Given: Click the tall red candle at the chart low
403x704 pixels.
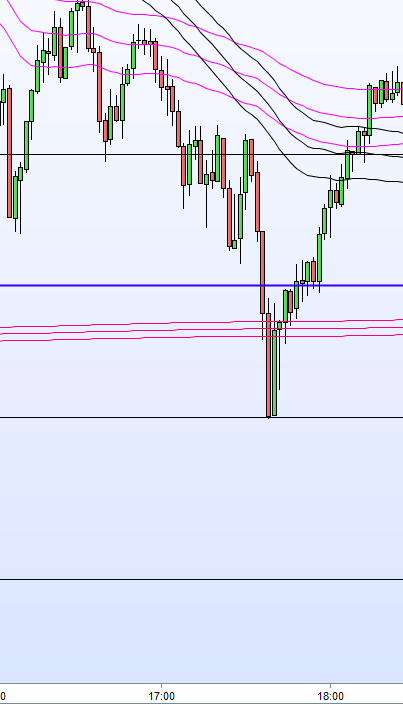Looking at the screenshot, I should point(268,365).
